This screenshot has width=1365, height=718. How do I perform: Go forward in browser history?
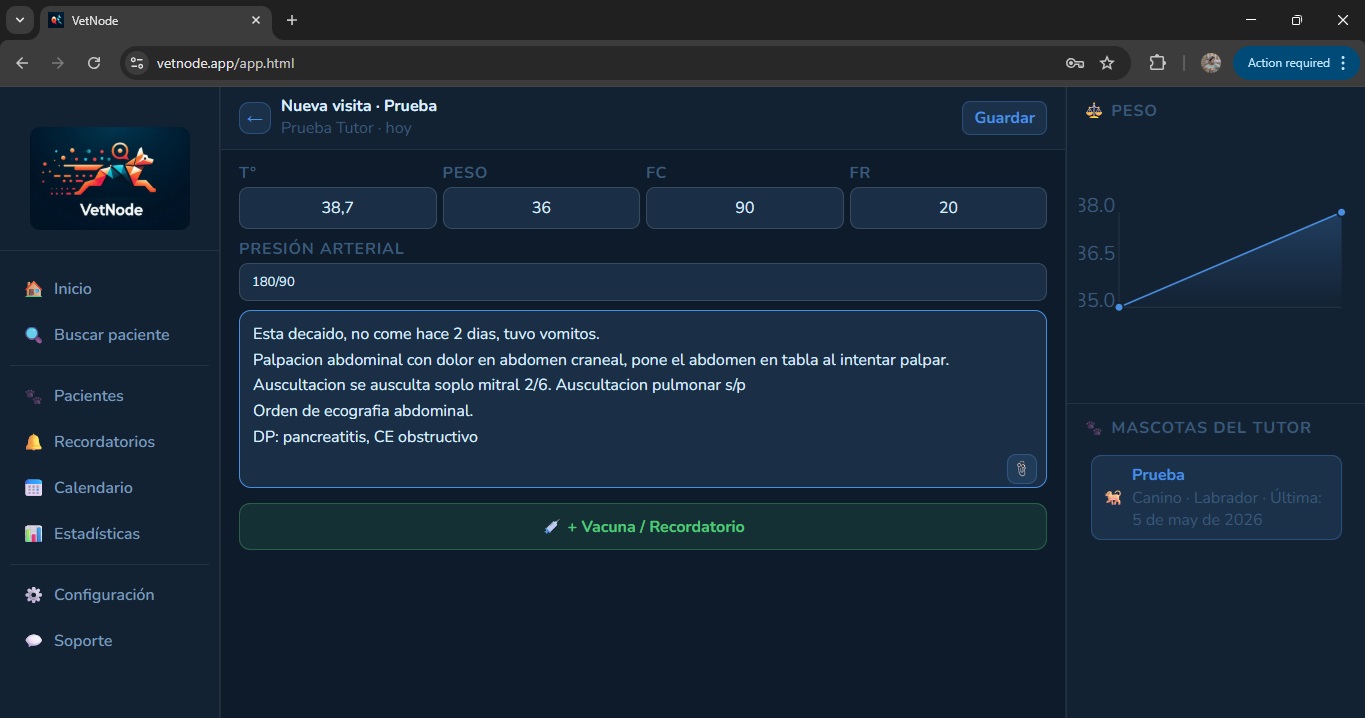tap(58, 63)
